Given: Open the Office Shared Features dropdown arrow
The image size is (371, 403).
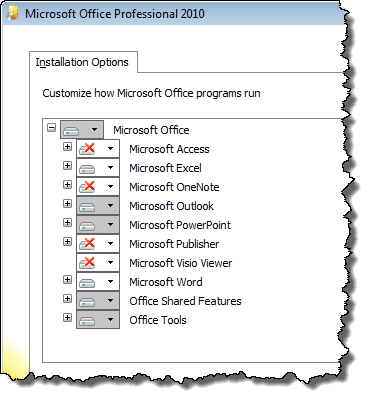Looking at the screenshot, I should (111, 301).
